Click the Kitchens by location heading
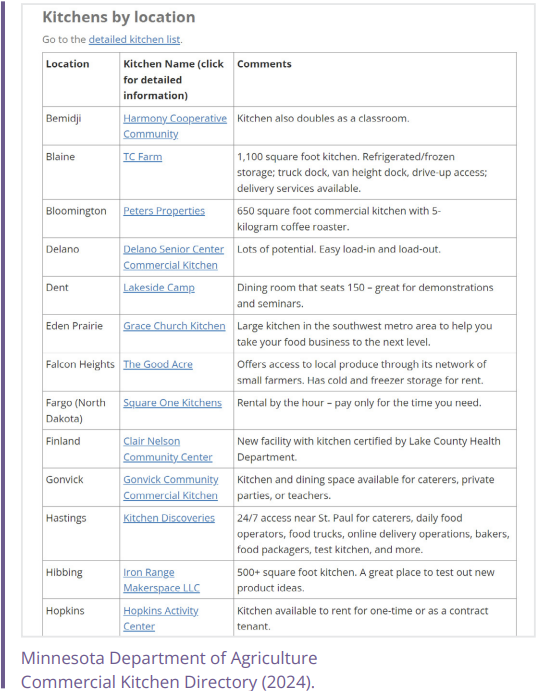This screenshot has height=691, width=537. tap(119, 17)
